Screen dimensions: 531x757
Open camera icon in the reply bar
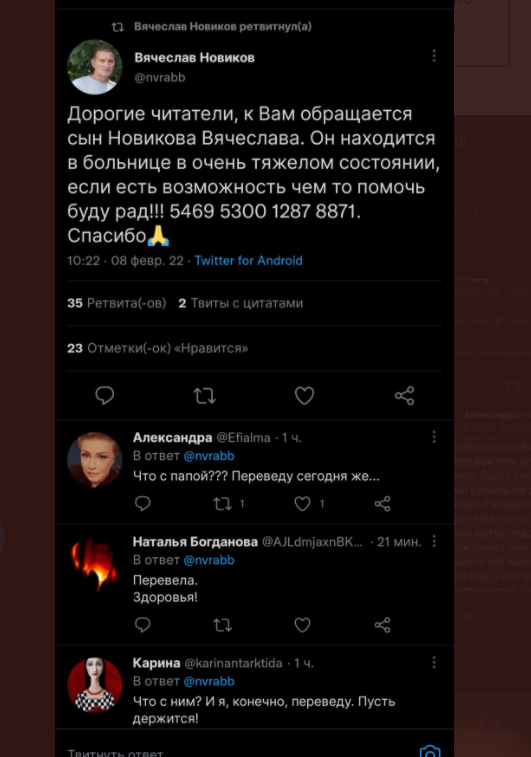[x=430, y=752]
